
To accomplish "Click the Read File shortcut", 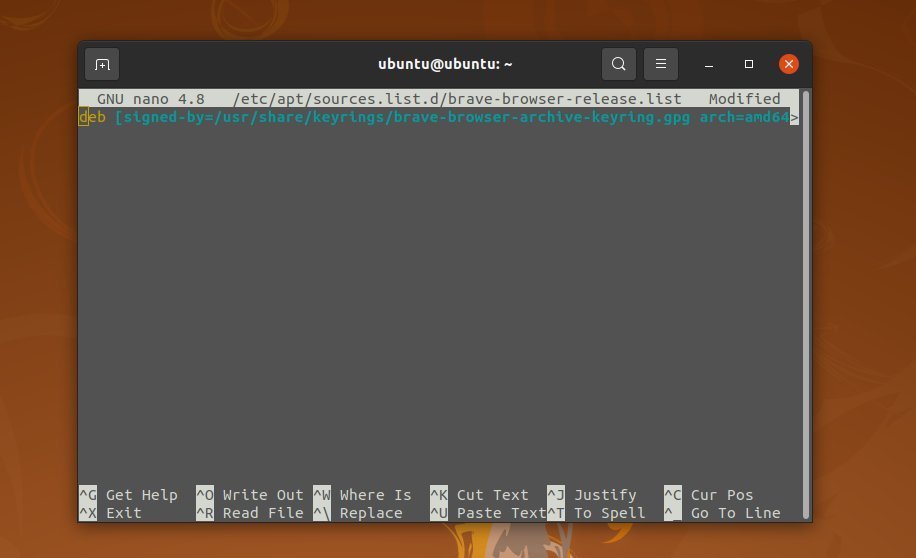I will (x=262, y=513).
